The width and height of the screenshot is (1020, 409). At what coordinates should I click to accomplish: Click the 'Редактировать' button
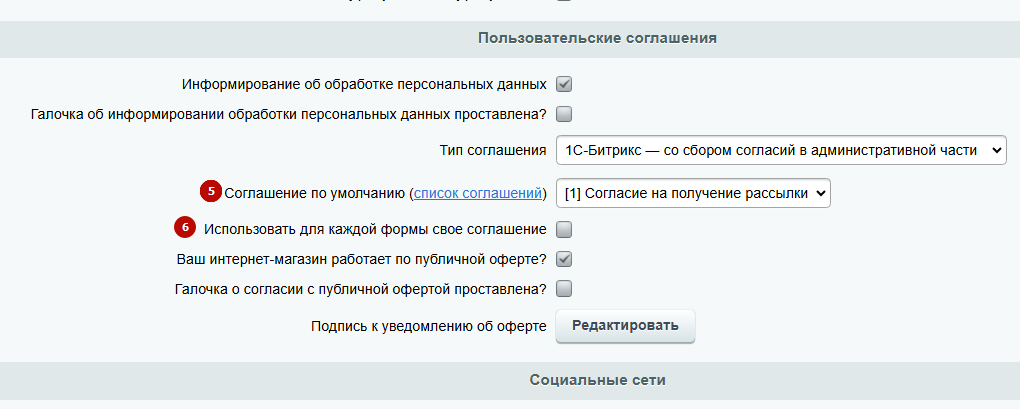(x=625, y=326)
